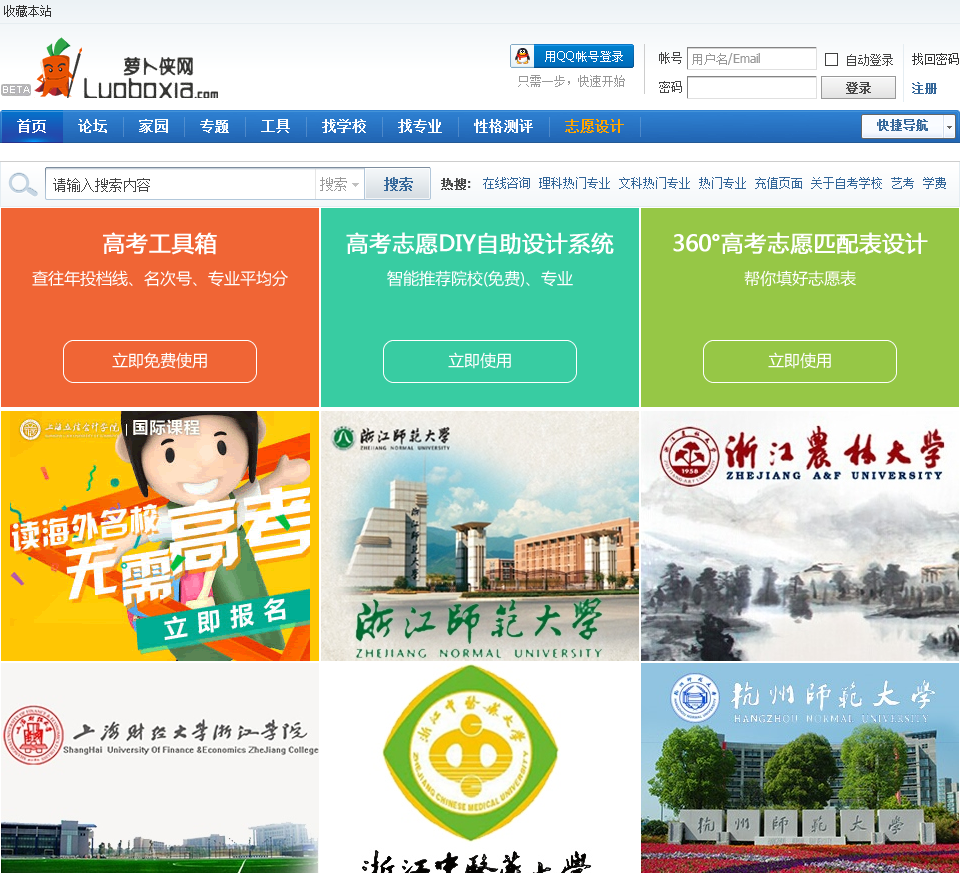Click the 高考工具箱 card title
This screenshot has width=960, height=873.
coord(160,244)
